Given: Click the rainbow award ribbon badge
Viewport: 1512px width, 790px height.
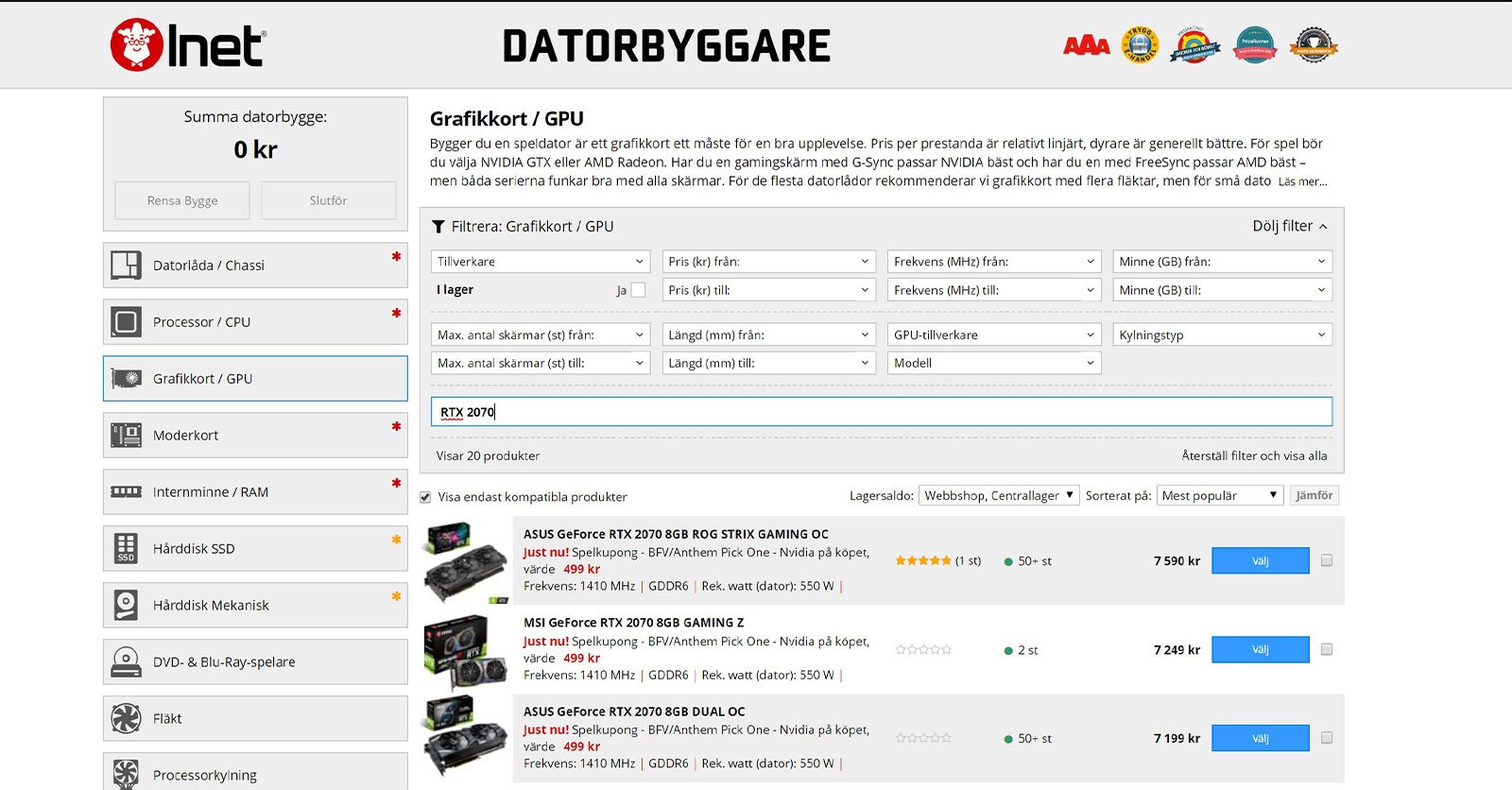Looking at the screenshot, I should click(x=1195, y=45).
